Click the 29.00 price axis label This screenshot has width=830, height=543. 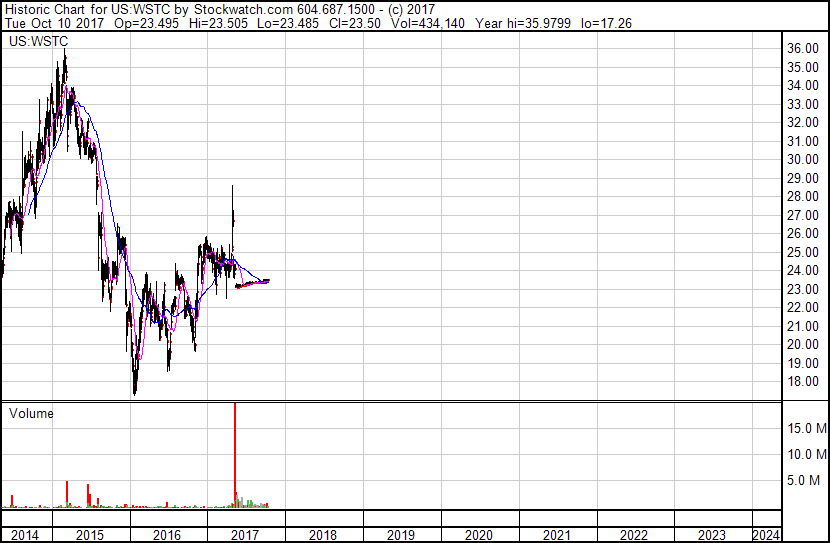(803, 178)
